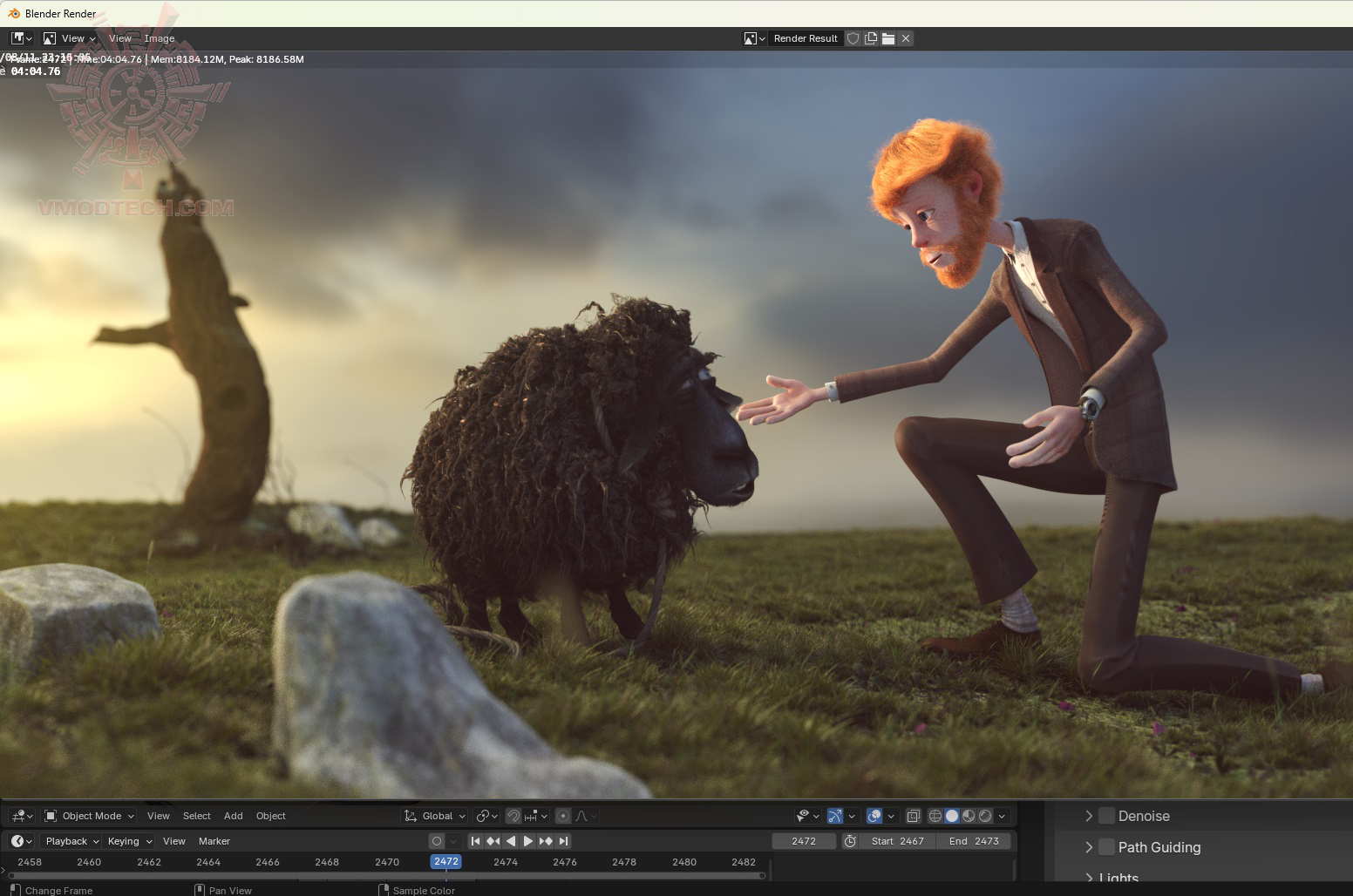The image size is (1353, 896).
Task: Open the Object menu in viewport header
Action: 271,816
